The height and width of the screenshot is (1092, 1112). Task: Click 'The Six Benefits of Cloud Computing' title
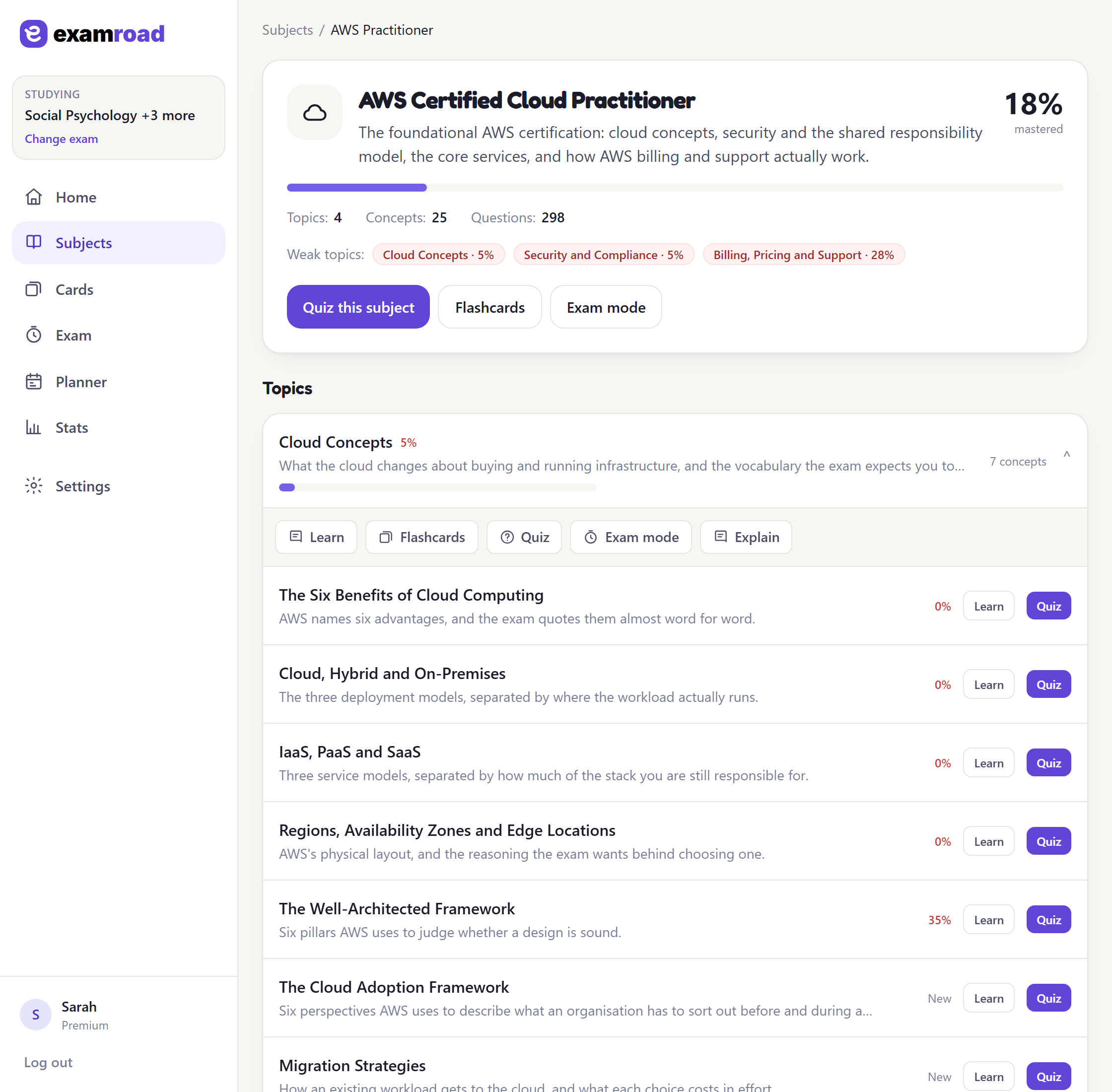coord(411,595)
